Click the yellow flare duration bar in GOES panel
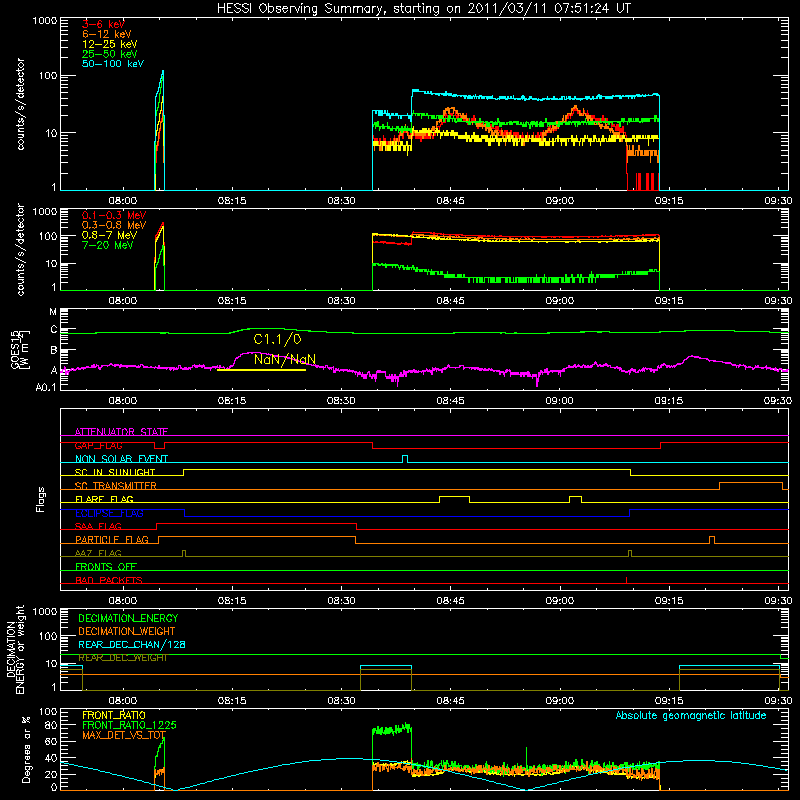 tap(261, 369)
